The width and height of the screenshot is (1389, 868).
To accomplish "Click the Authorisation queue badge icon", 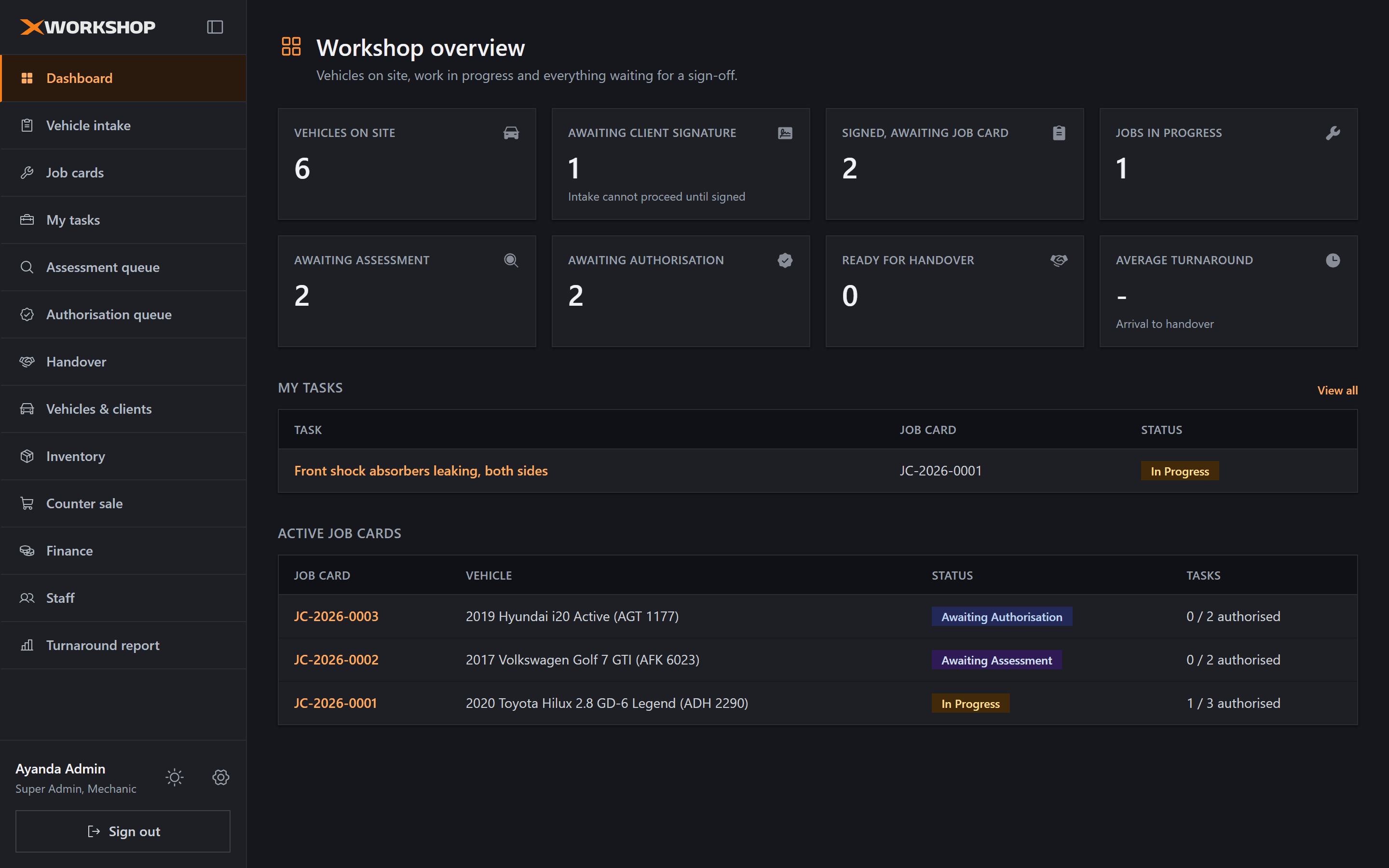I will [27, 314].
